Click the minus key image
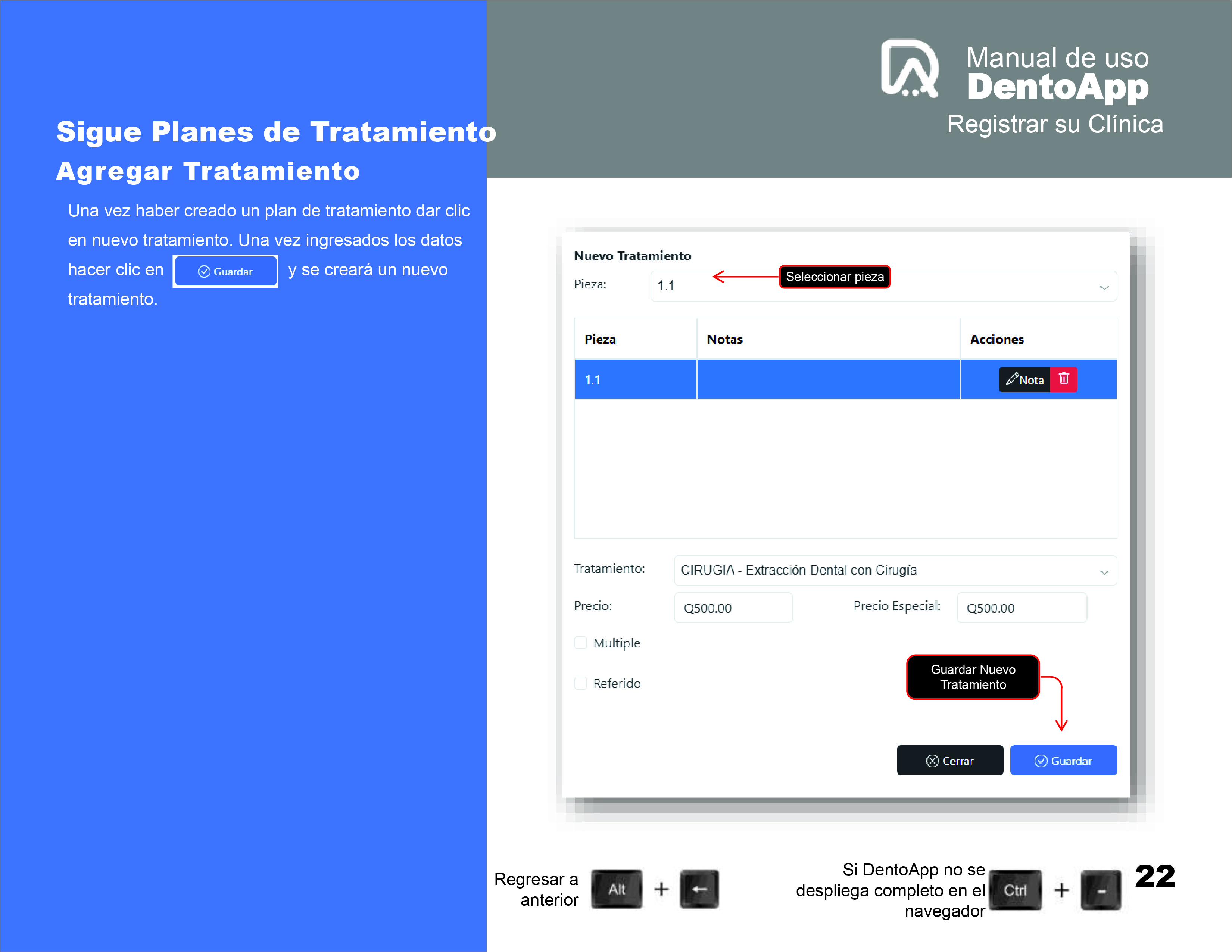 click(x=1101, y=890)
